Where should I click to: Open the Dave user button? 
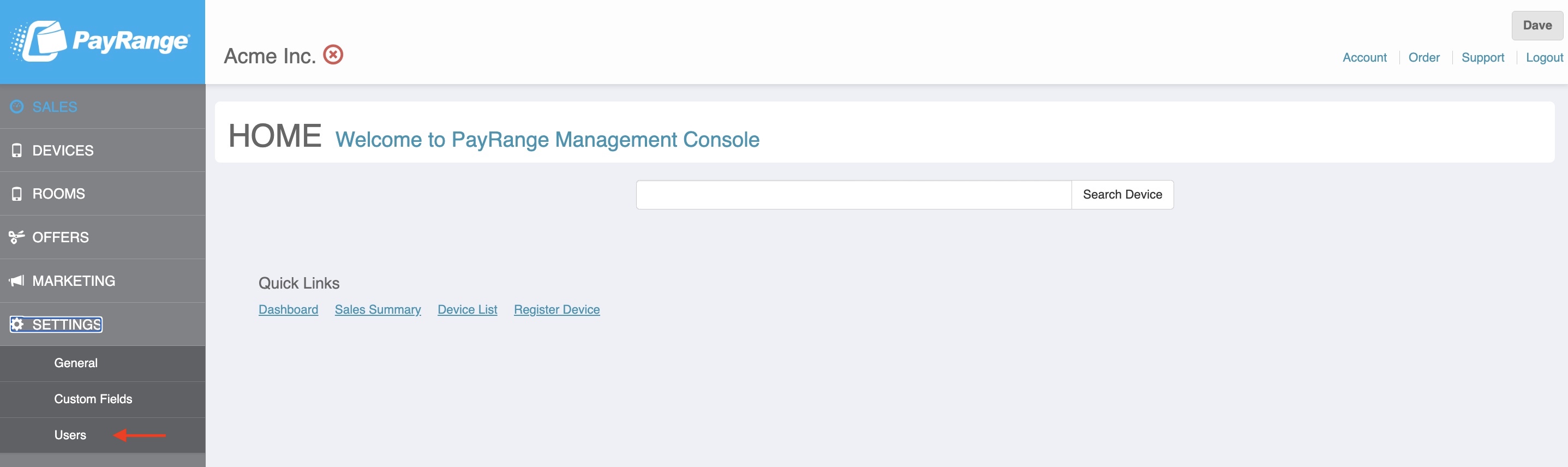(1537, 26)
